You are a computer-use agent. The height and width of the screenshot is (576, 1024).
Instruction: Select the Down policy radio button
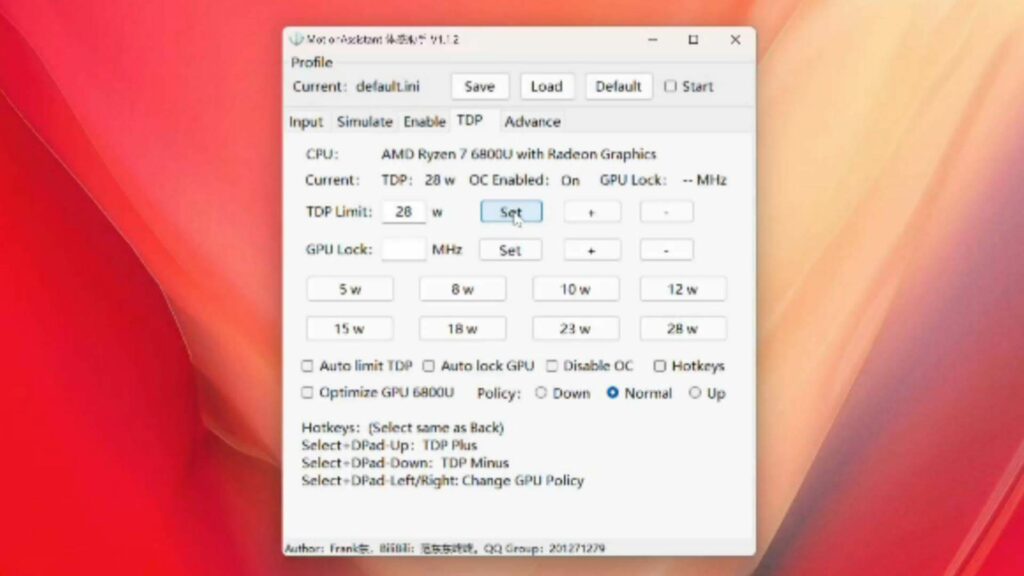tap(541, 392)
